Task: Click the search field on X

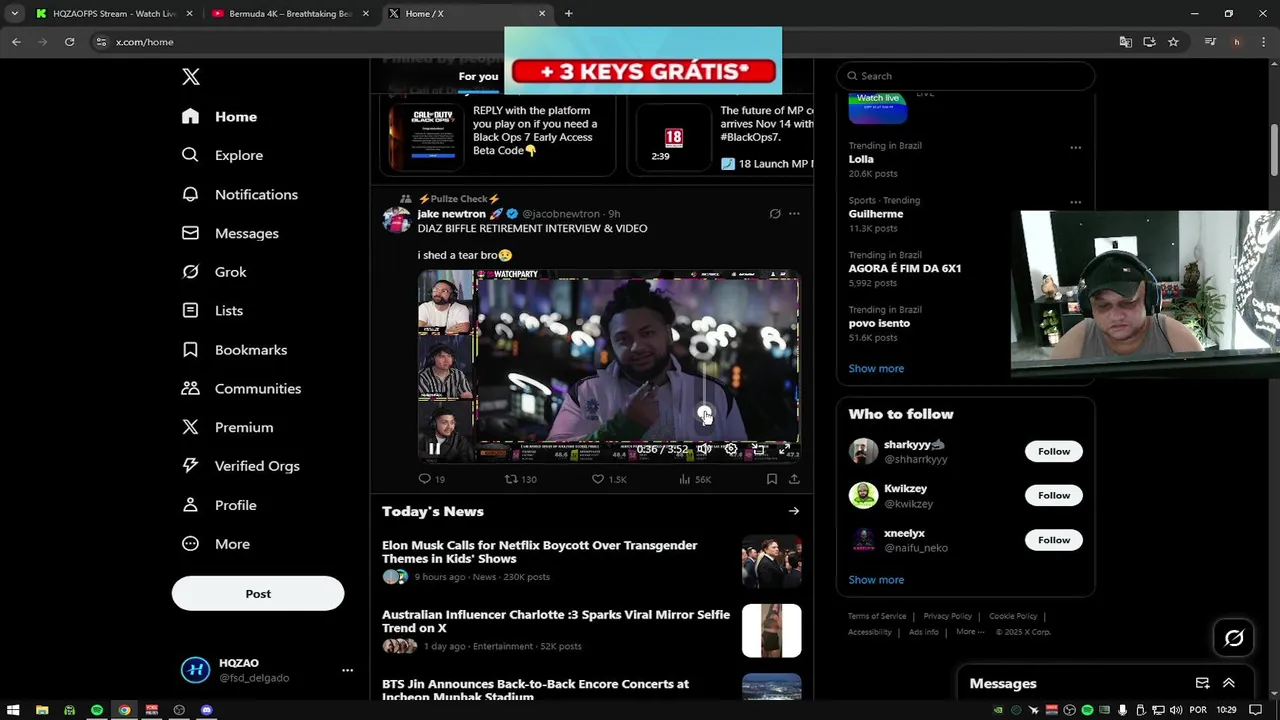Action: (x=966, y=76)
